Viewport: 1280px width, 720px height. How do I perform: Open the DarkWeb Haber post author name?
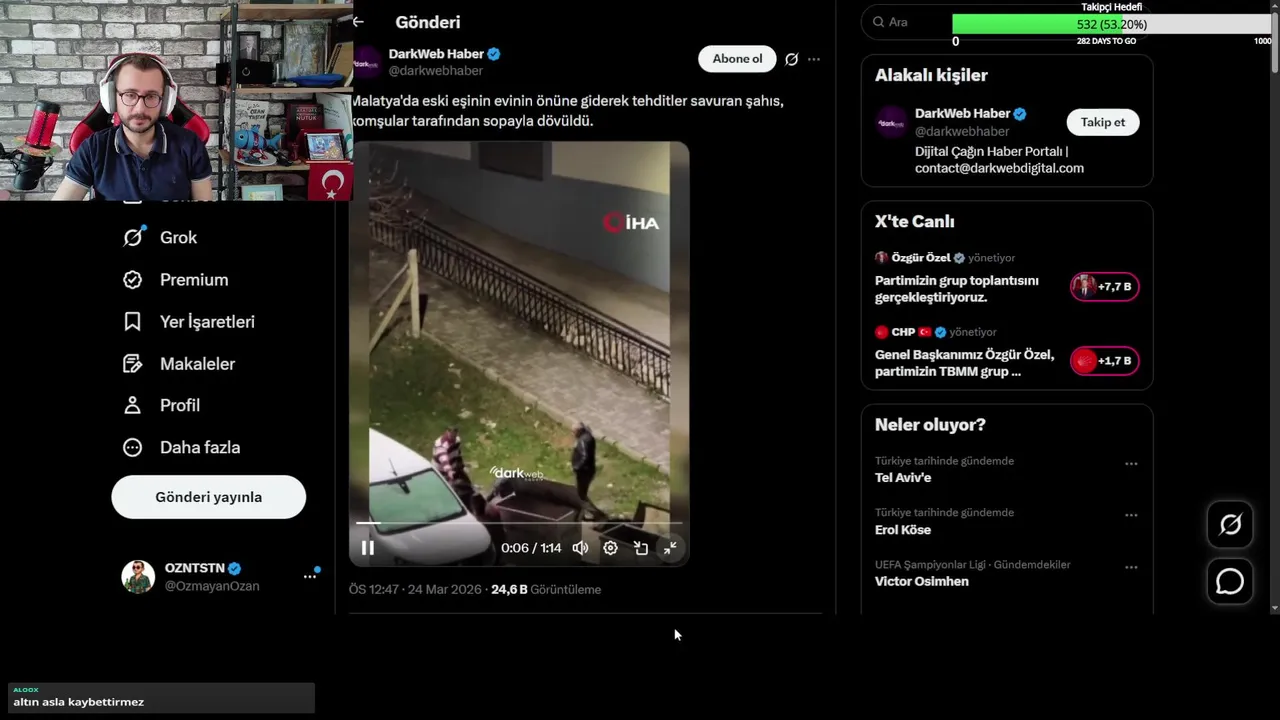click(x=436, y=54)
